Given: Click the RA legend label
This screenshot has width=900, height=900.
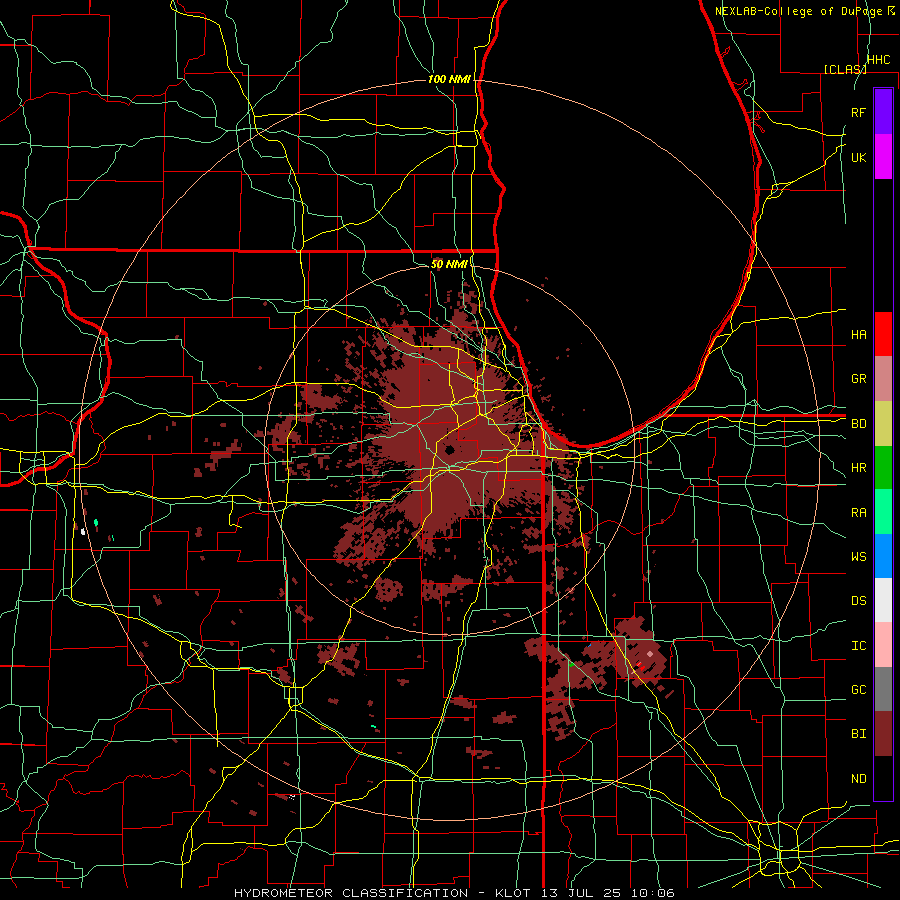Looking at the screenshot, I should 858,513.
